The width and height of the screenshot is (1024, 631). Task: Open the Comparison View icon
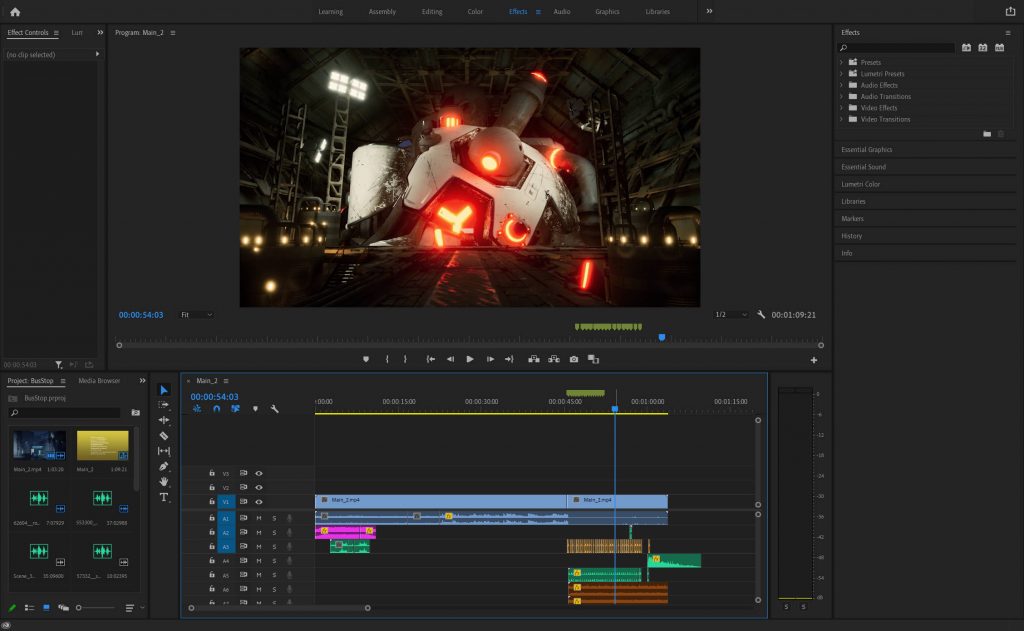(593, 359)
